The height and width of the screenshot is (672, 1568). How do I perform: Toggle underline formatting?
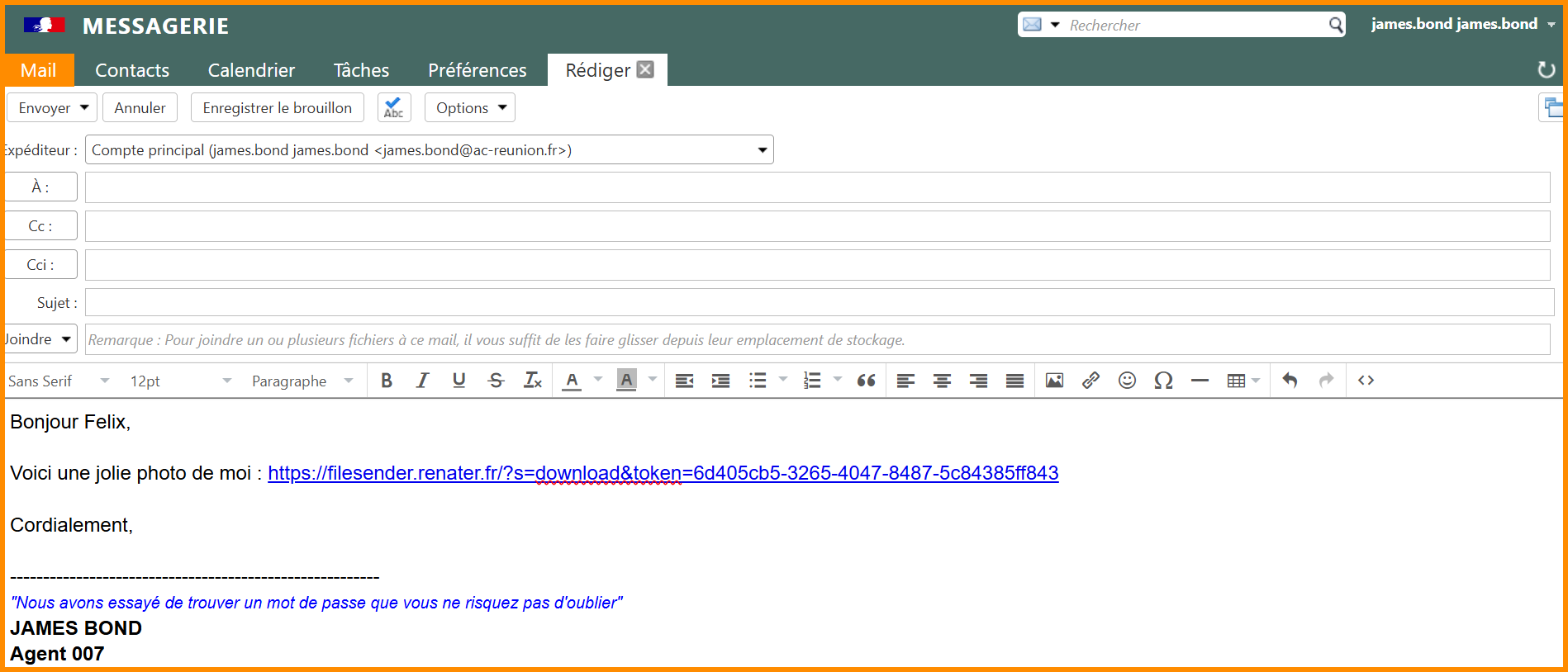coord(459,381)
